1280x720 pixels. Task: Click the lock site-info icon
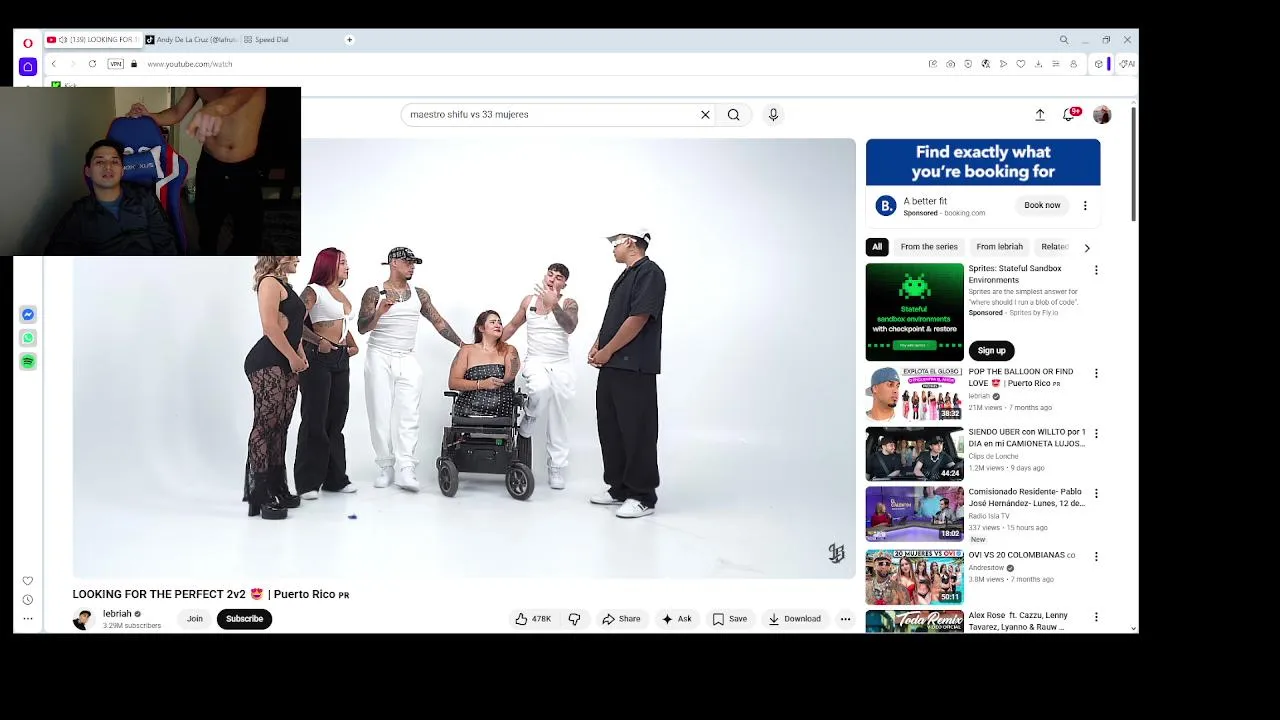coord(134,64)
